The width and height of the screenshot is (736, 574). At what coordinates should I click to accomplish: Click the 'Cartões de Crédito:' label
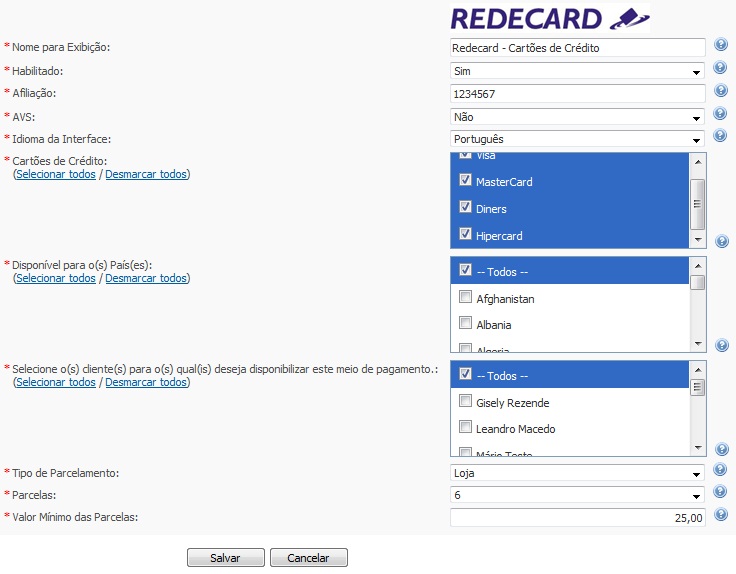[x=60, y=161]
